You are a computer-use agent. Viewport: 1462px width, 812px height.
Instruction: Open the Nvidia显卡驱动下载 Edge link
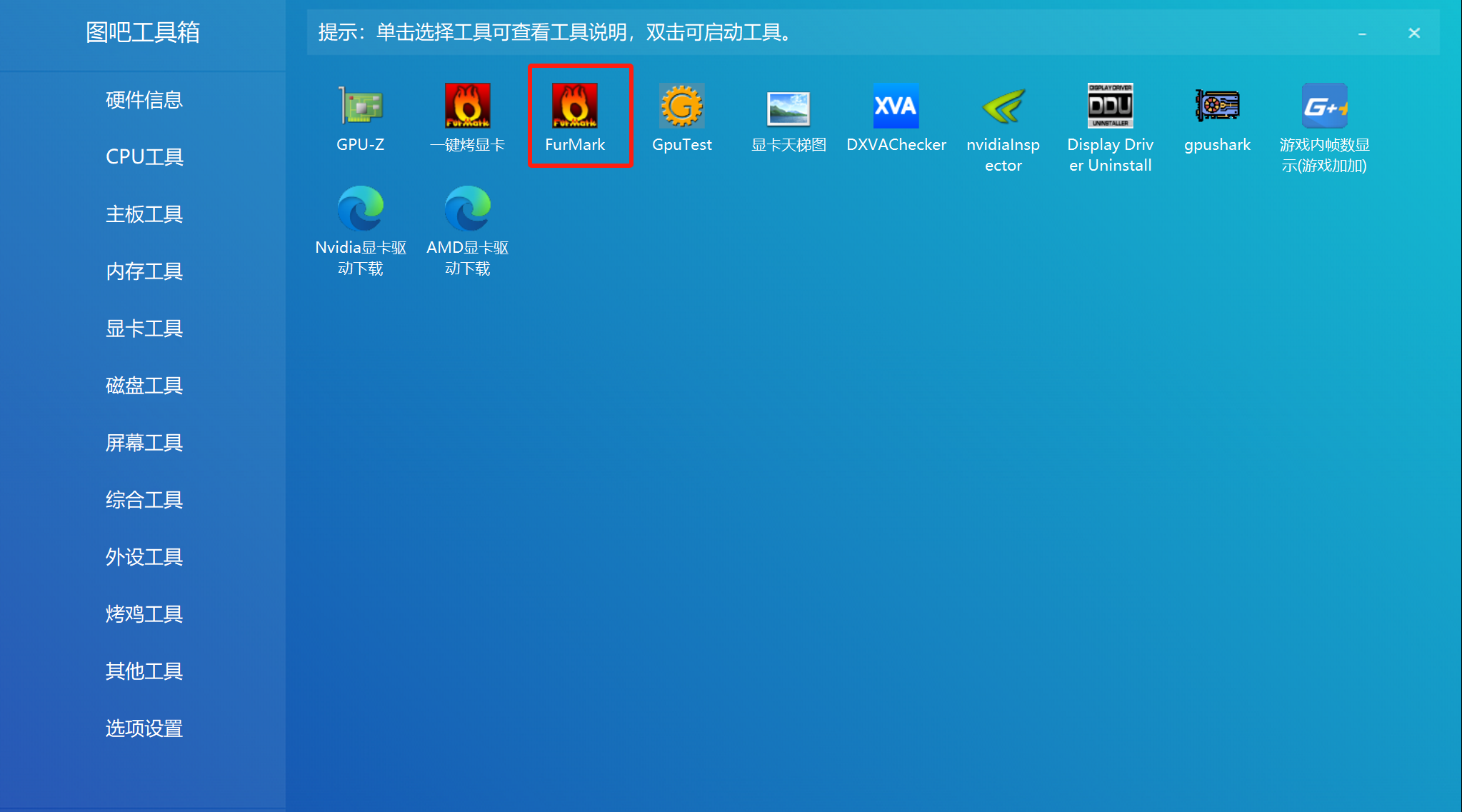(x=361, y=209)
